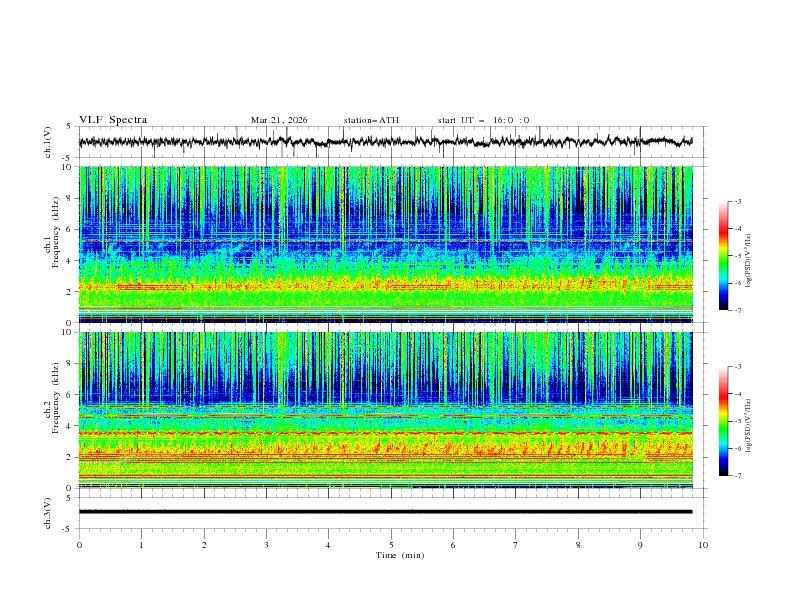Click the ch.3 flat black voltage trace

385,512
